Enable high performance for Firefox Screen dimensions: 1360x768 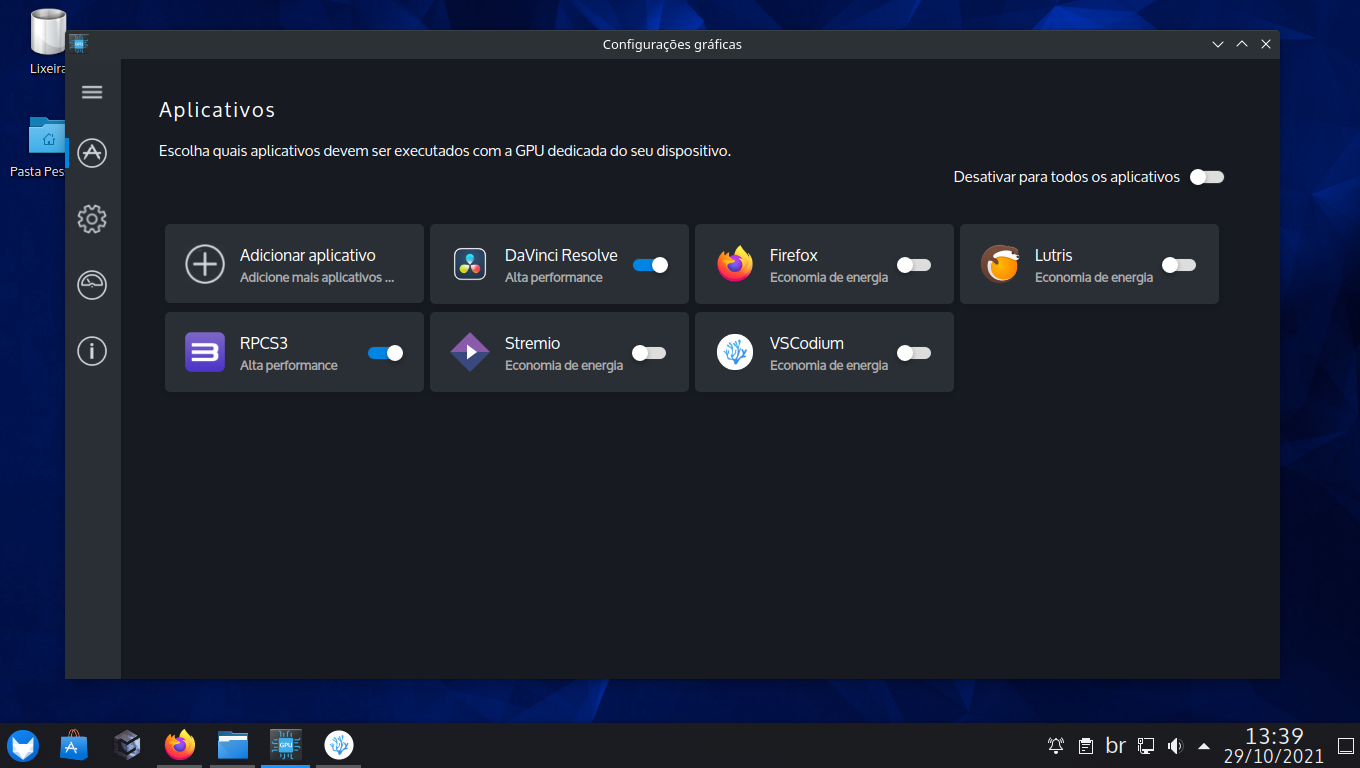(913, 265)
